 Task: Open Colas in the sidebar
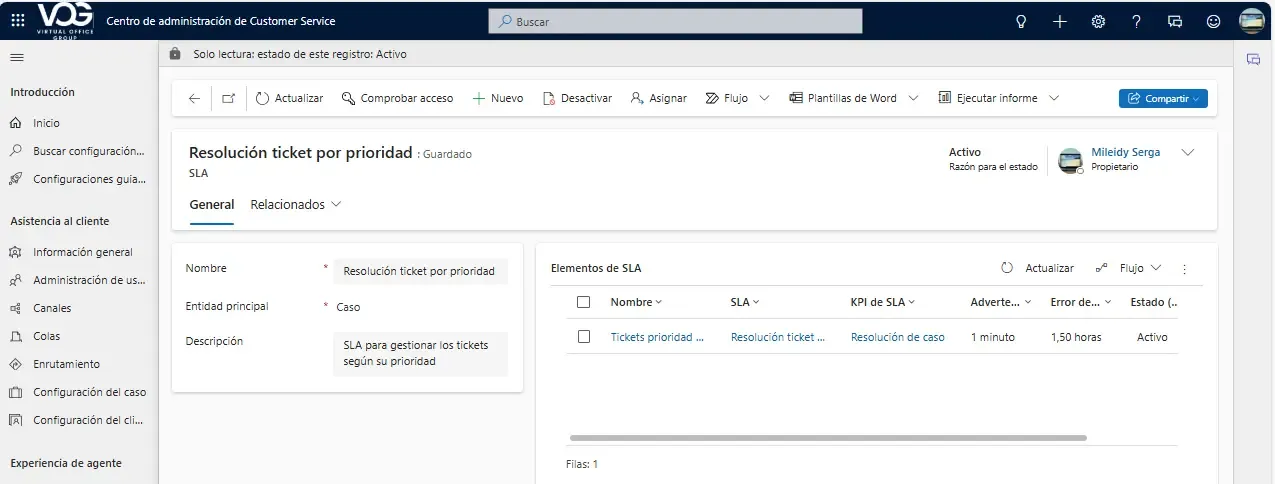[47, 336]
